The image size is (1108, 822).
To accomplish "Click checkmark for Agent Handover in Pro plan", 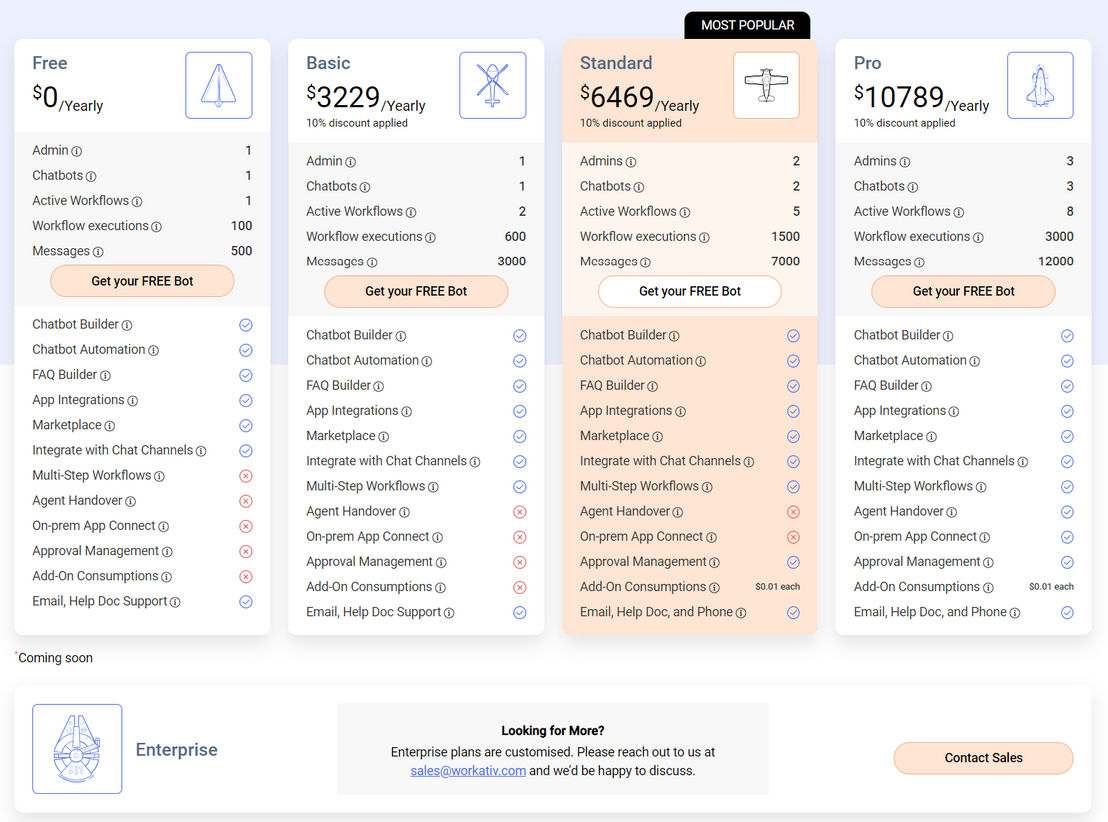I will (x=1067, y=512).
